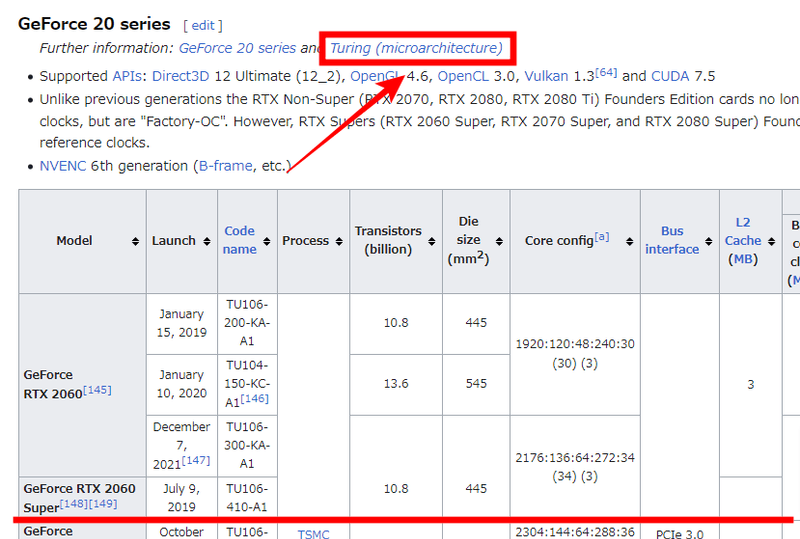Image resolution: width=800 pixels, height=539 pixels.
Task: Open the Direct3D link
Action: pos(182,76)
